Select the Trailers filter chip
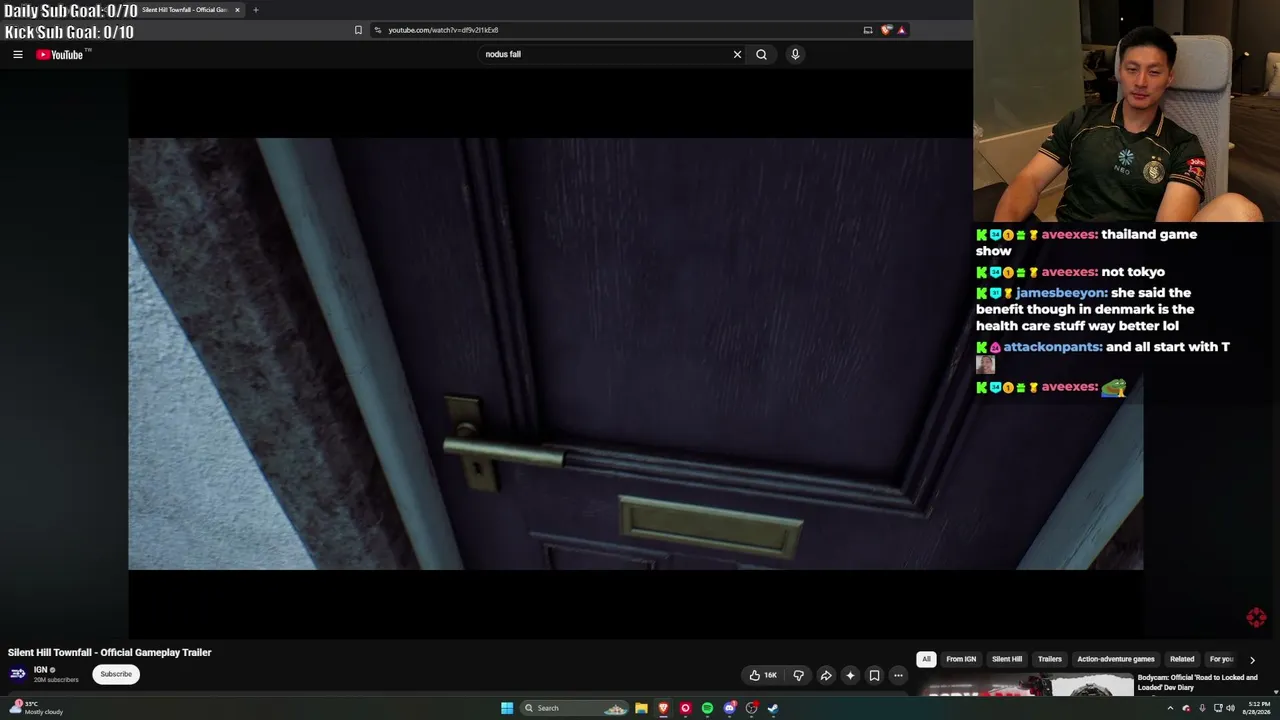This screenshot has width=1280, height=720. pyautogui.click(x=1050, y=659)
